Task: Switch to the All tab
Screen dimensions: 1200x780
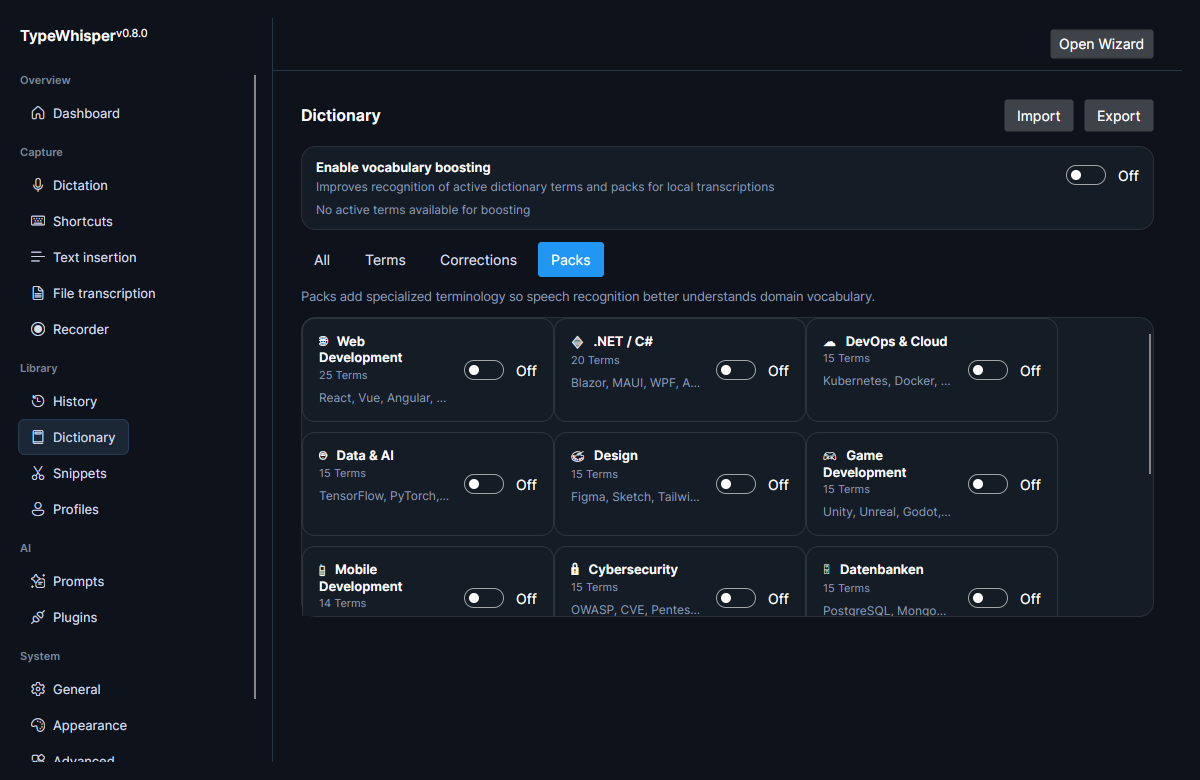Action: click(322, 260)
